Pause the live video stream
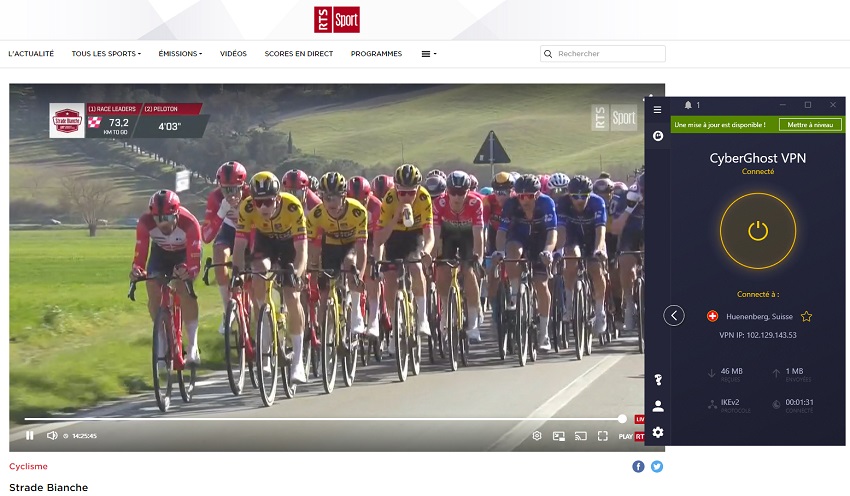Screen dimensions: 850x496 tap(30, 435)
